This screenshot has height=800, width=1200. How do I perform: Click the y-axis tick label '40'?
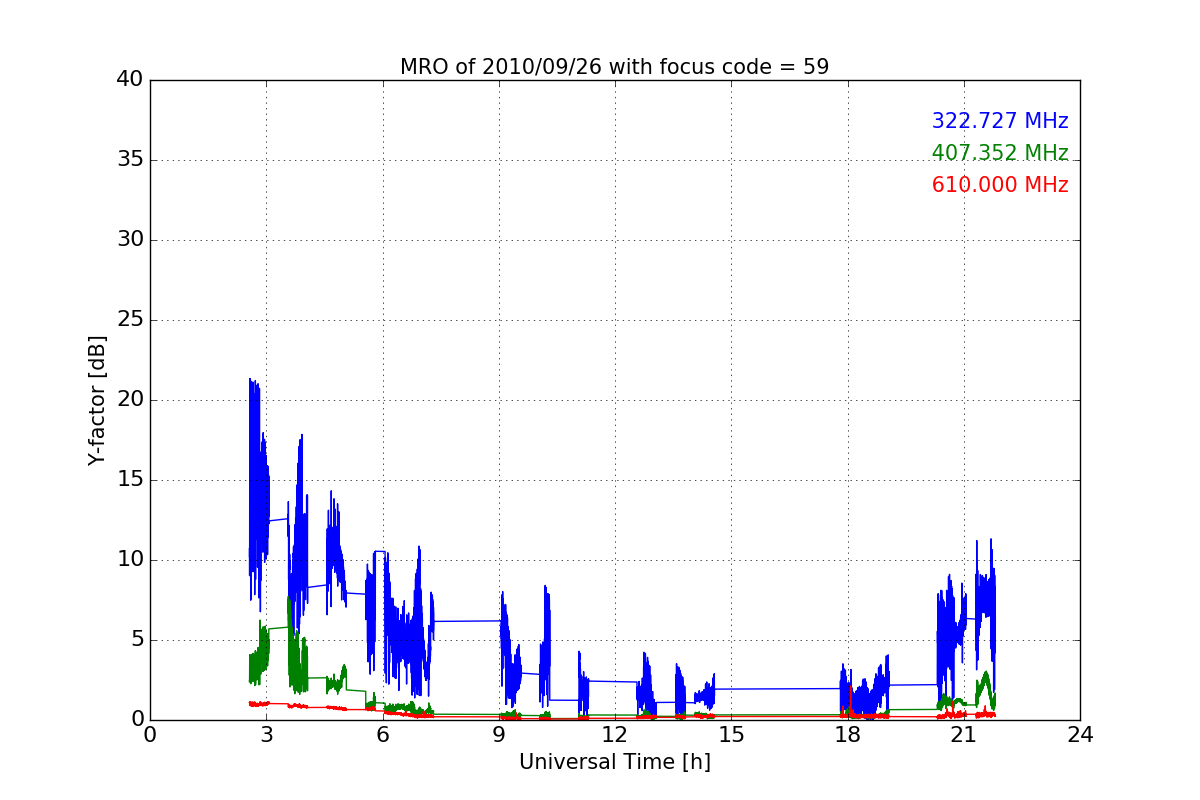(x=129, y=80)
